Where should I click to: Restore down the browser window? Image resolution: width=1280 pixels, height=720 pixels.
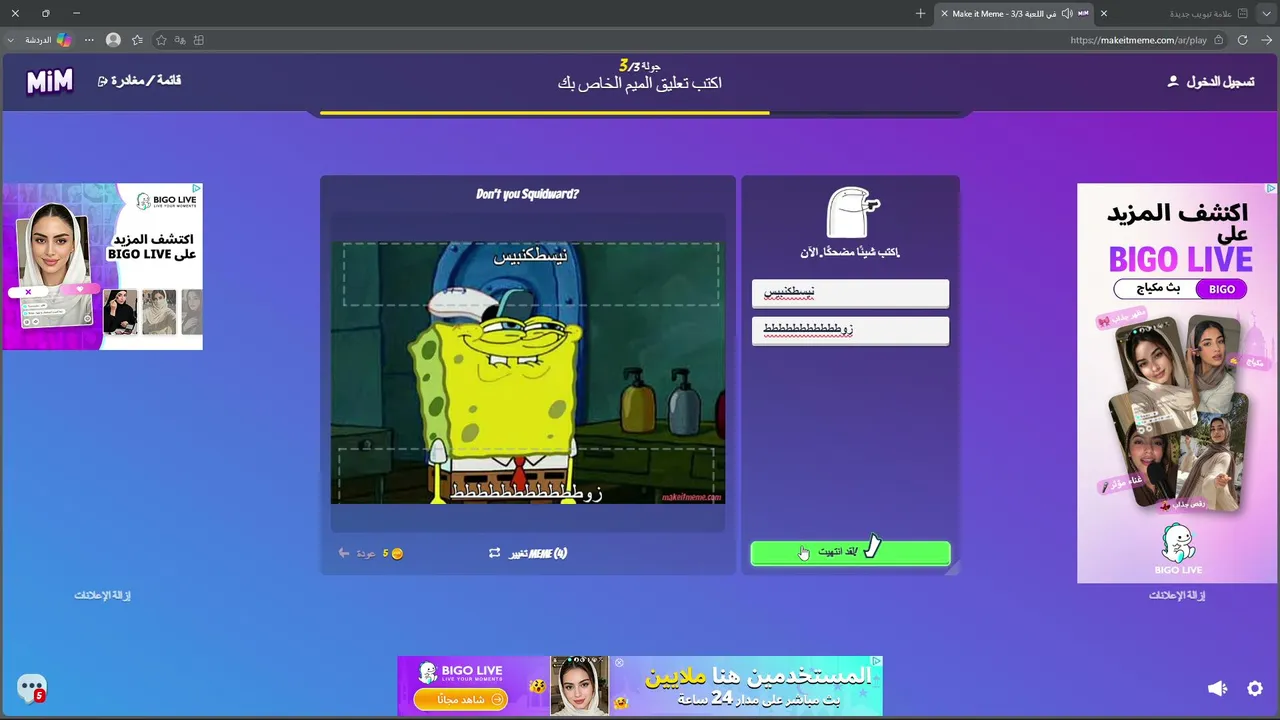point(46,13)
